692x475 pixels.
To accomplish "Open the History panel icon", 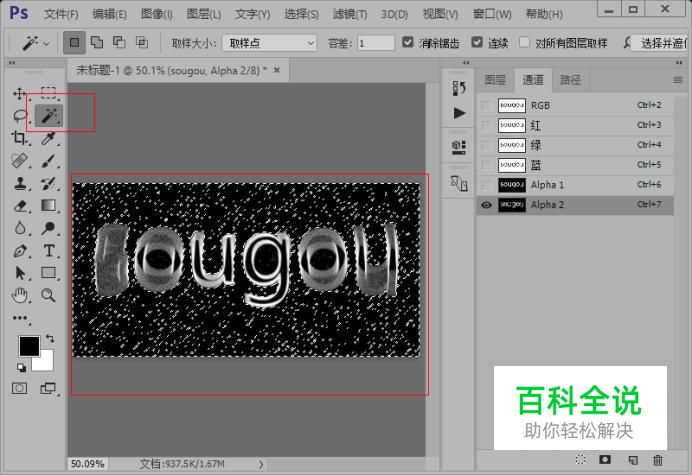I will click(x=459, y=88).
